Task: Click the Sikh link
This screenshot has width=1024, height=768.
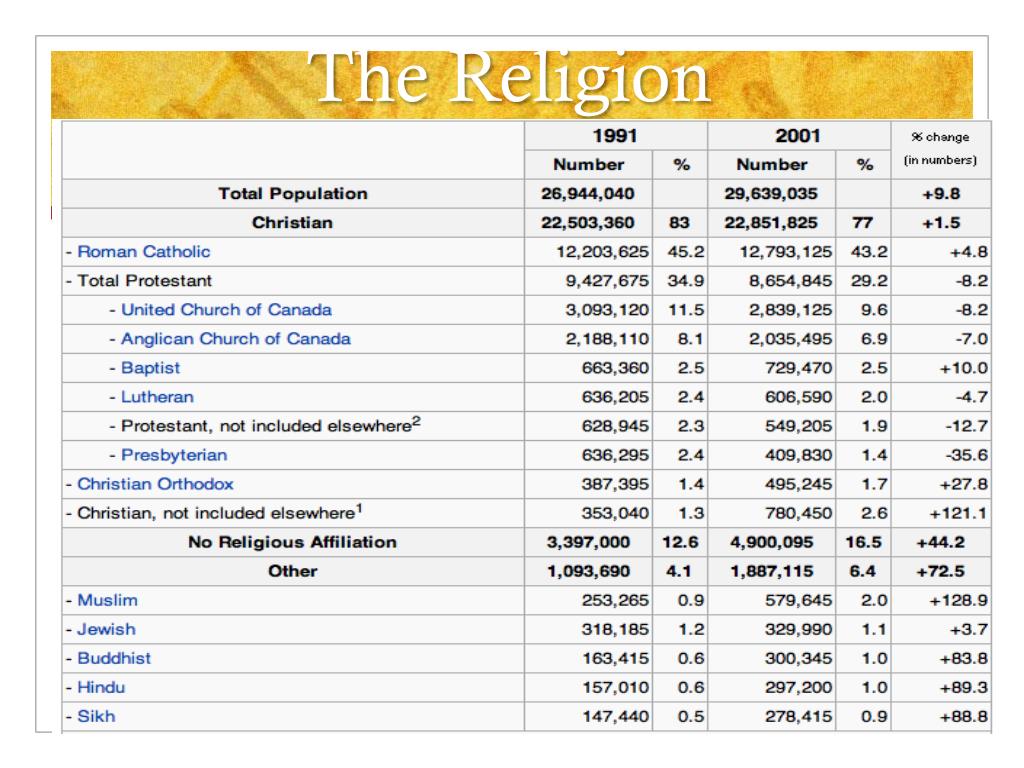Action: click(97, 716)
